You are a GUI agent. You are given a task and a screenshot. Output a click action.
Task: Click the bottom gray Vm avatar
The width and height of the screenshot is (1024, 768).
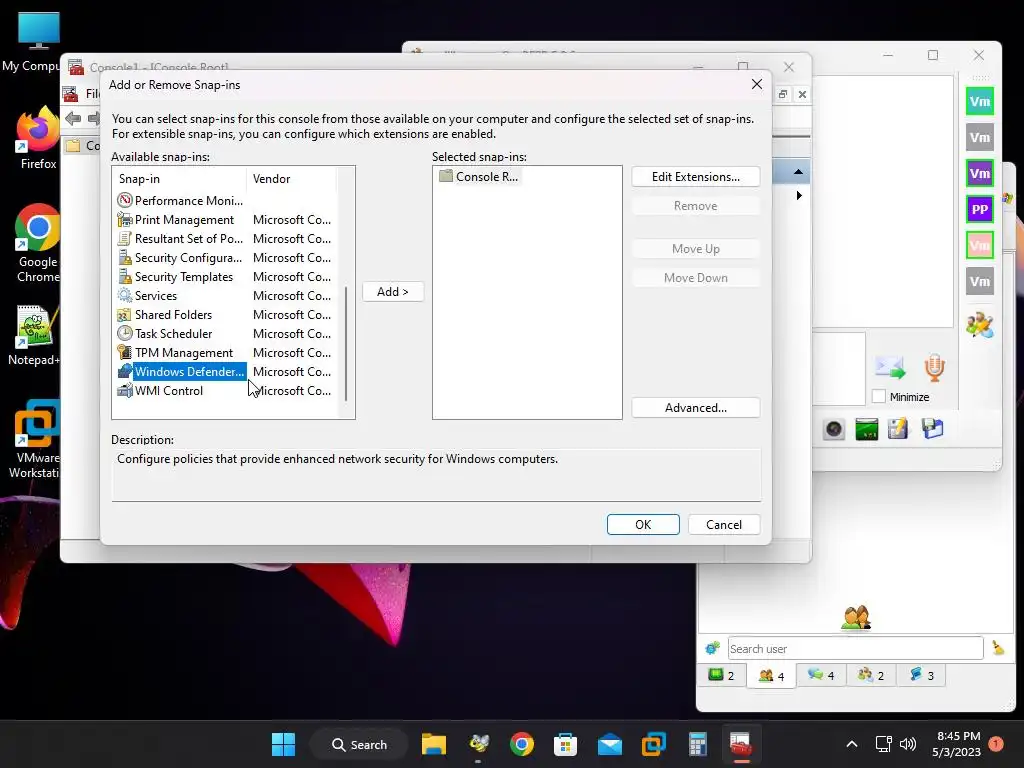[x=980, y=281]
